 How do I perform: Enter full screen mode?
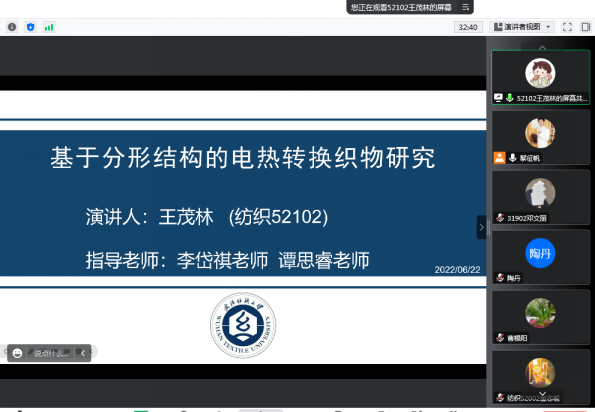point(567,27)
